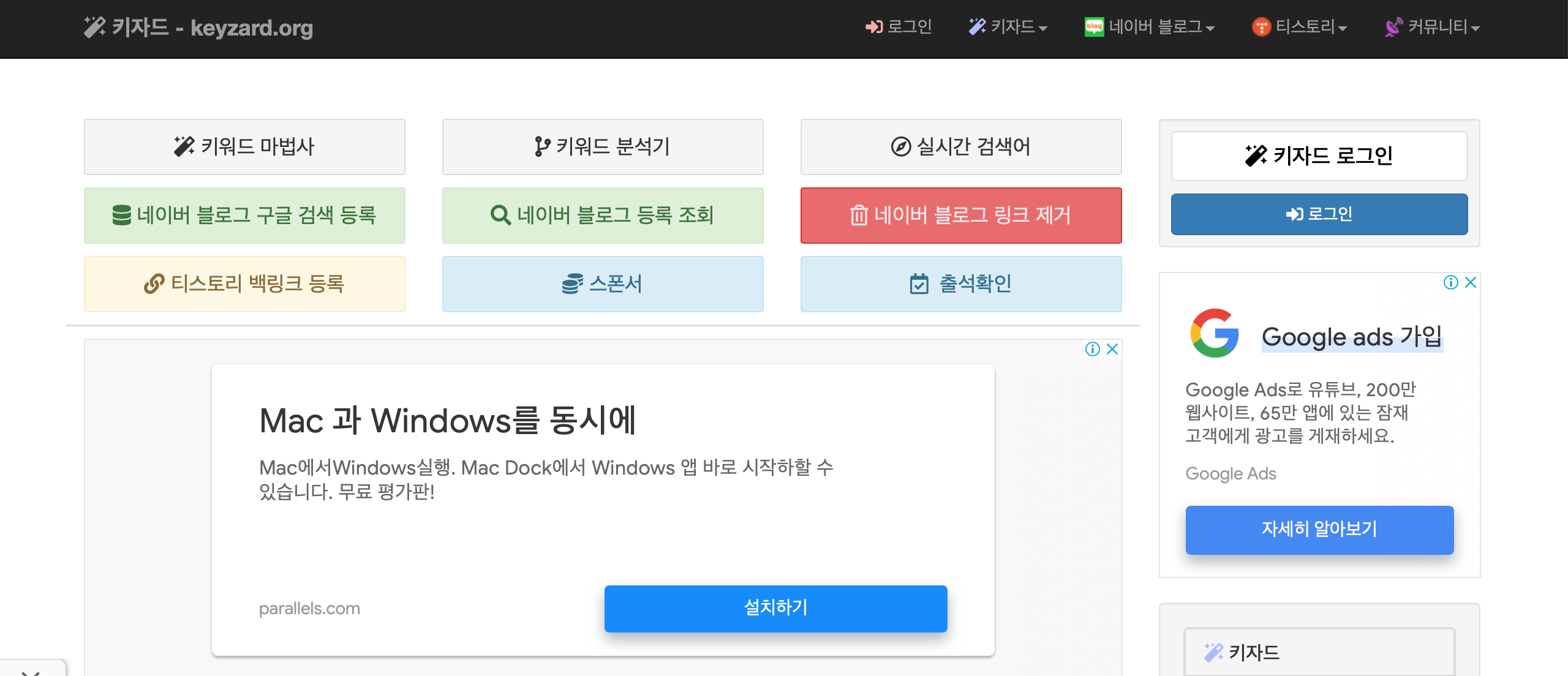Click the red 네이버 블로그 링크 제거 button

tap(961, 216)
